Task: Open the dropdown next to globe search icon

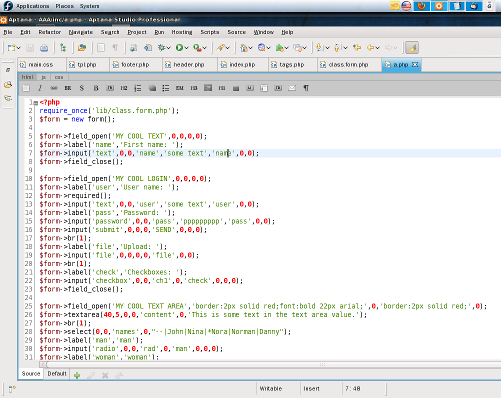Action: click(268, 48)
